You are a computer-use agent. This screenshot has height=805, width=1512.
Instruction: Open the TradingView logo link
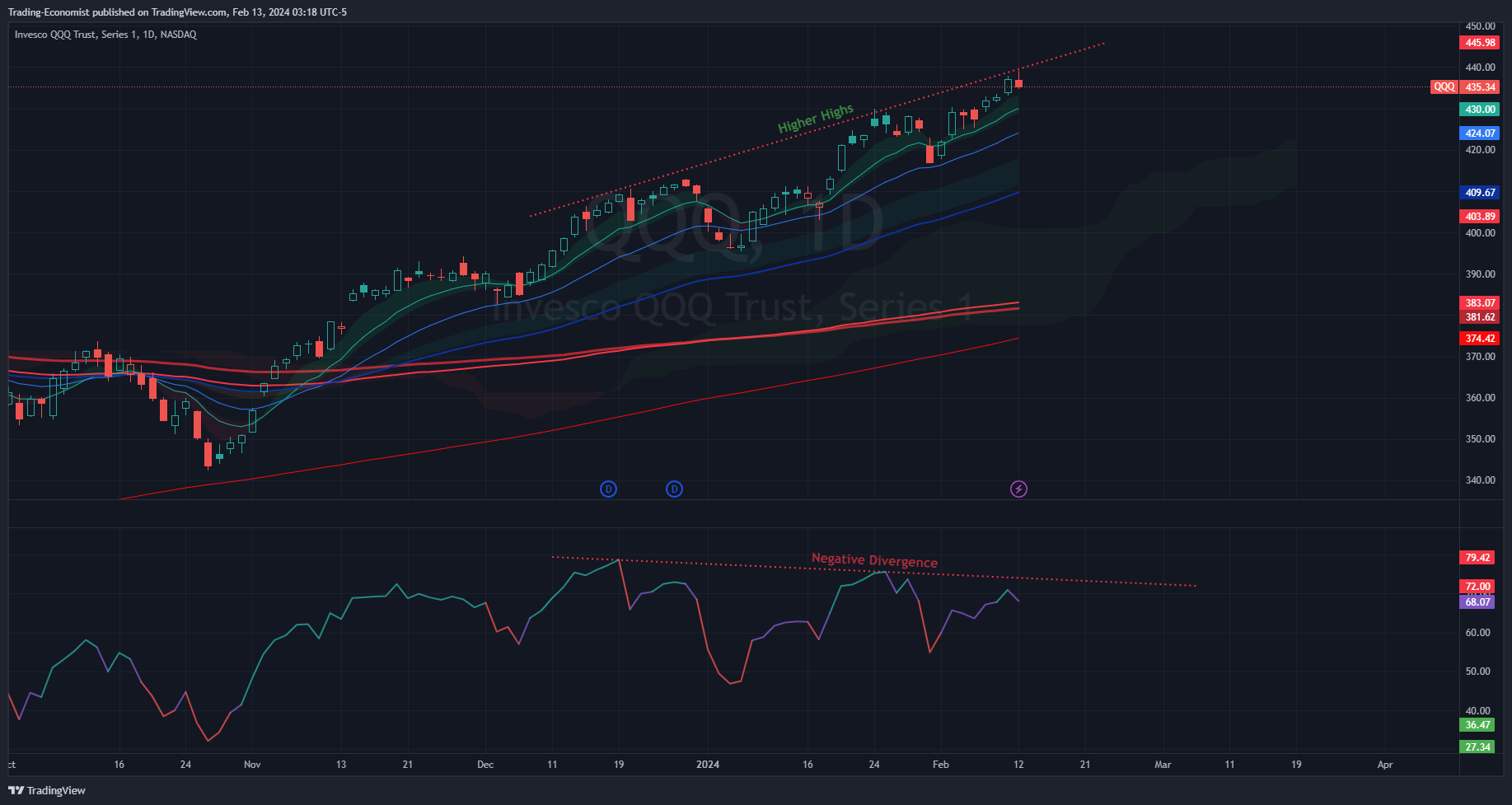[x=47, y=790]
